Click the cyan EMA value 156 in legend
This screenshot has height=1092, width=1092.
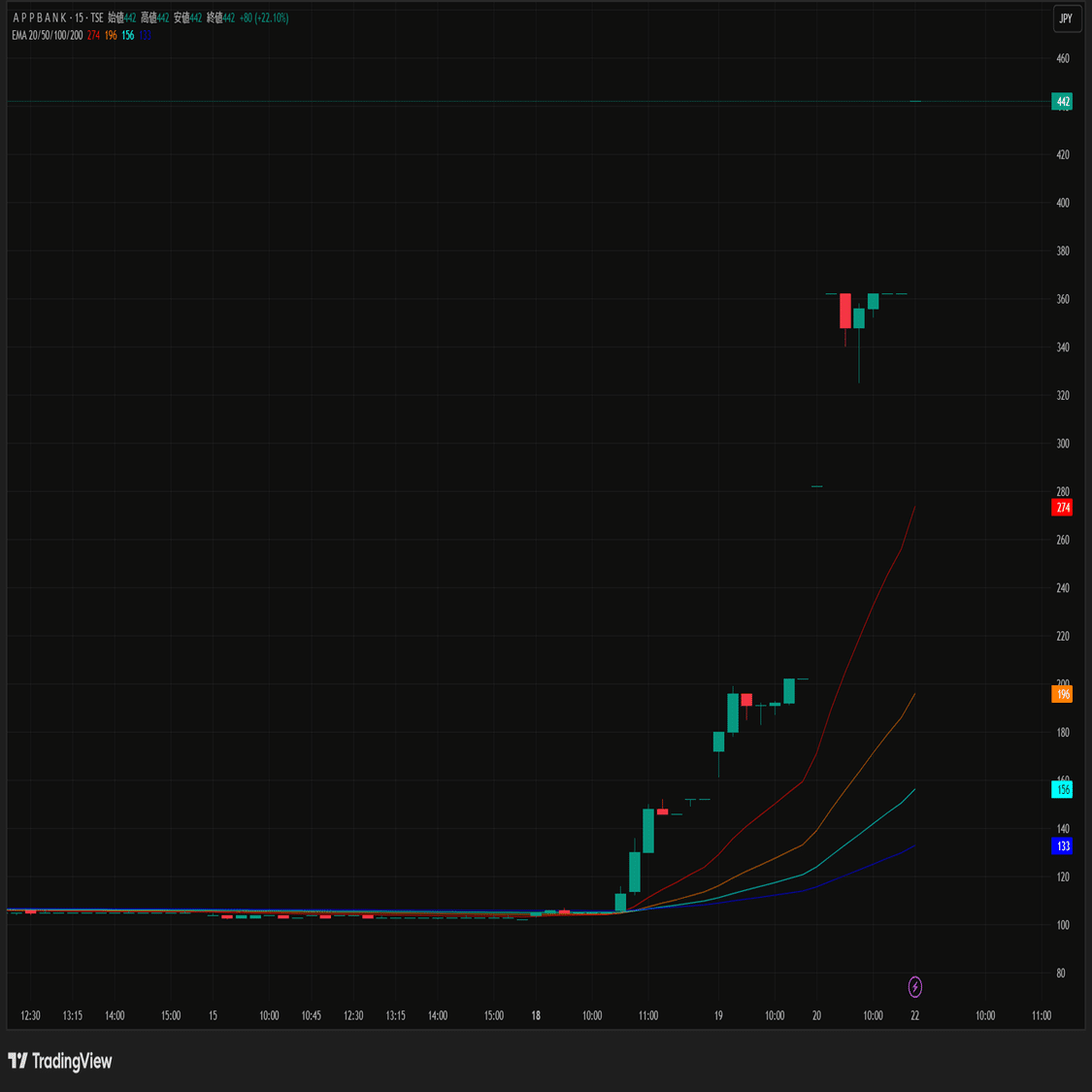[128, 35]
